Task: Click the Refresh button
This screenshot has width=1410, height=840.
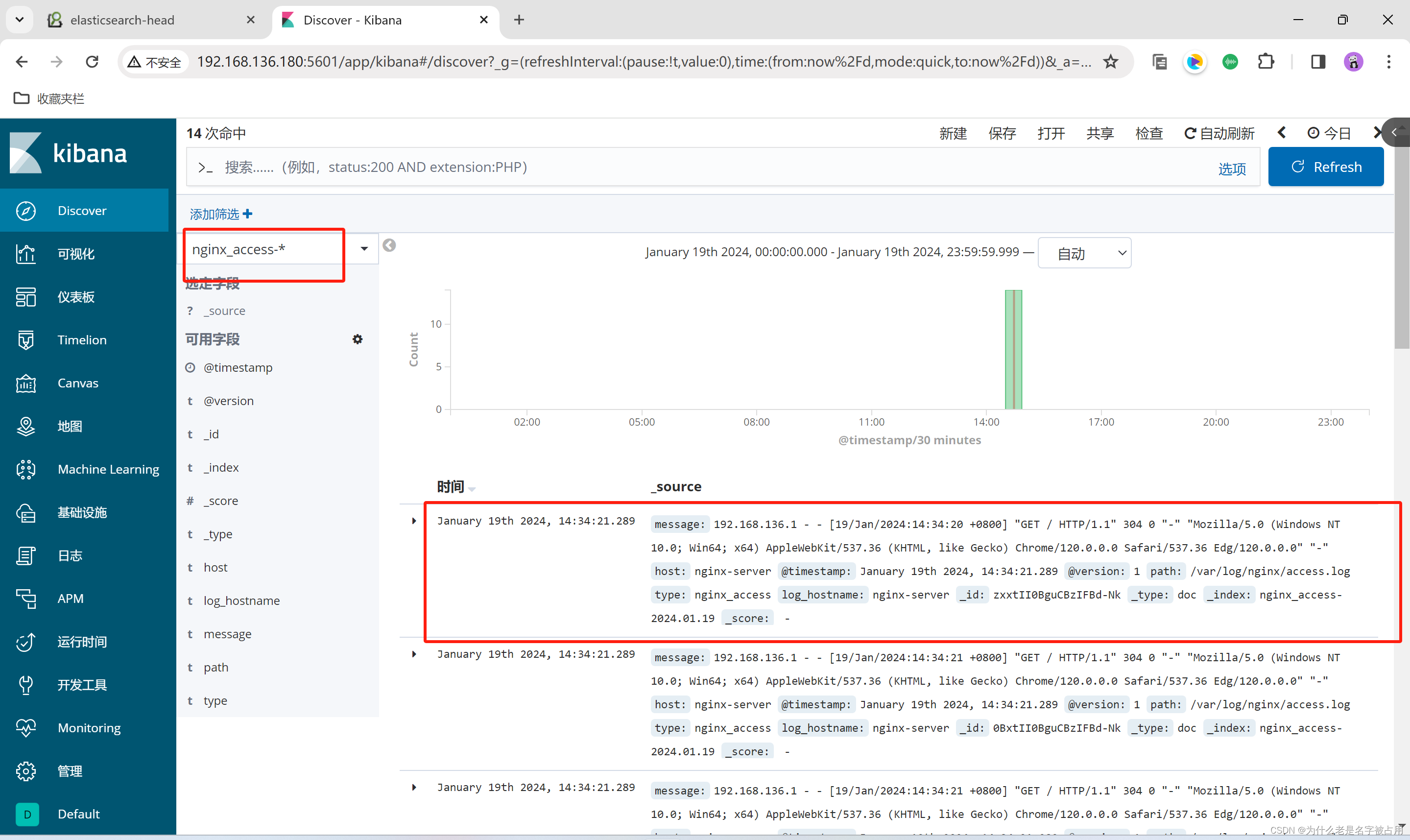Action: [x=1325, y=167]
